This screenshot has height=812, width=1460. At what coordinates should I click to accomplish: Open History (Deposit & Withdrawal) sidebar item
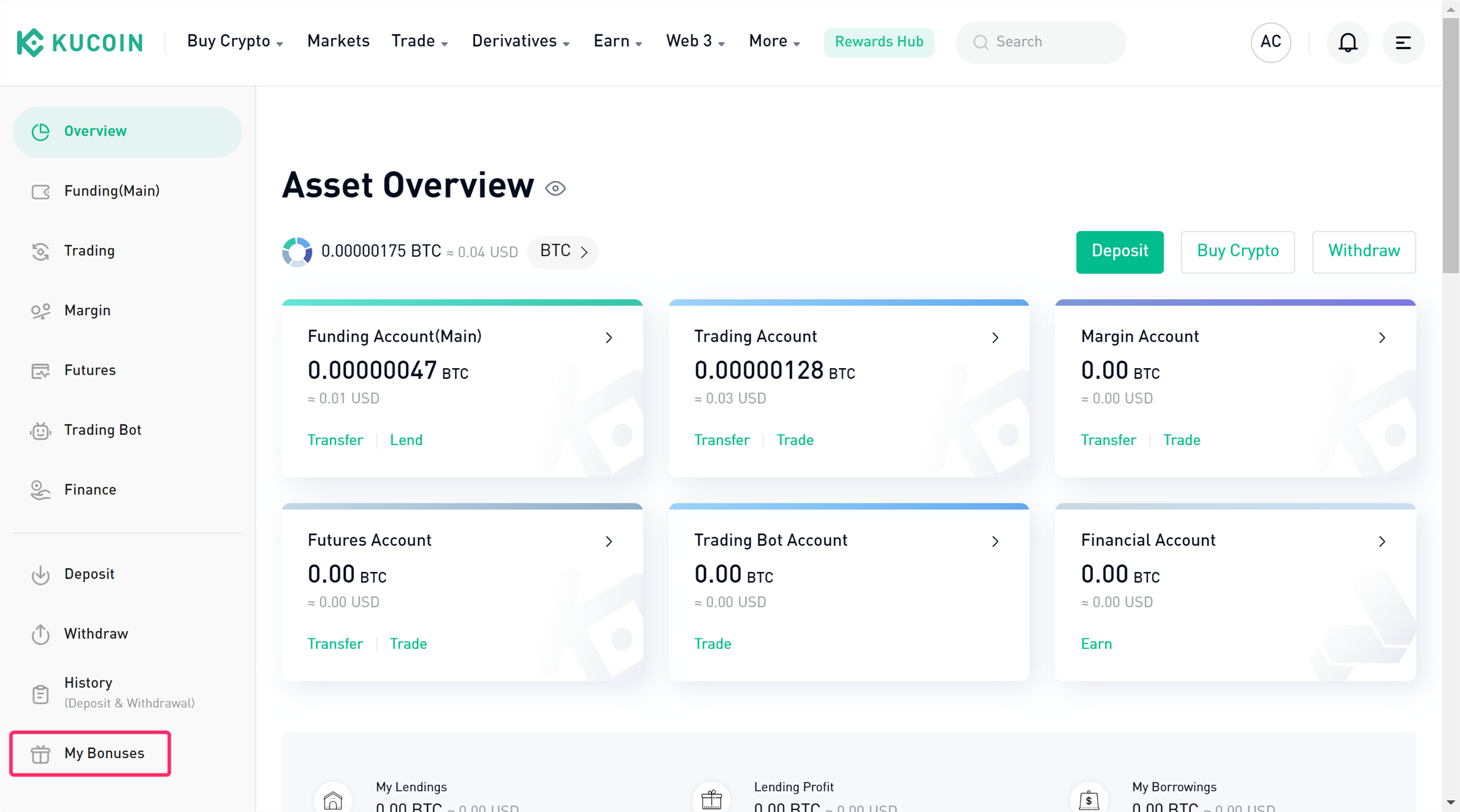point(127,693)
